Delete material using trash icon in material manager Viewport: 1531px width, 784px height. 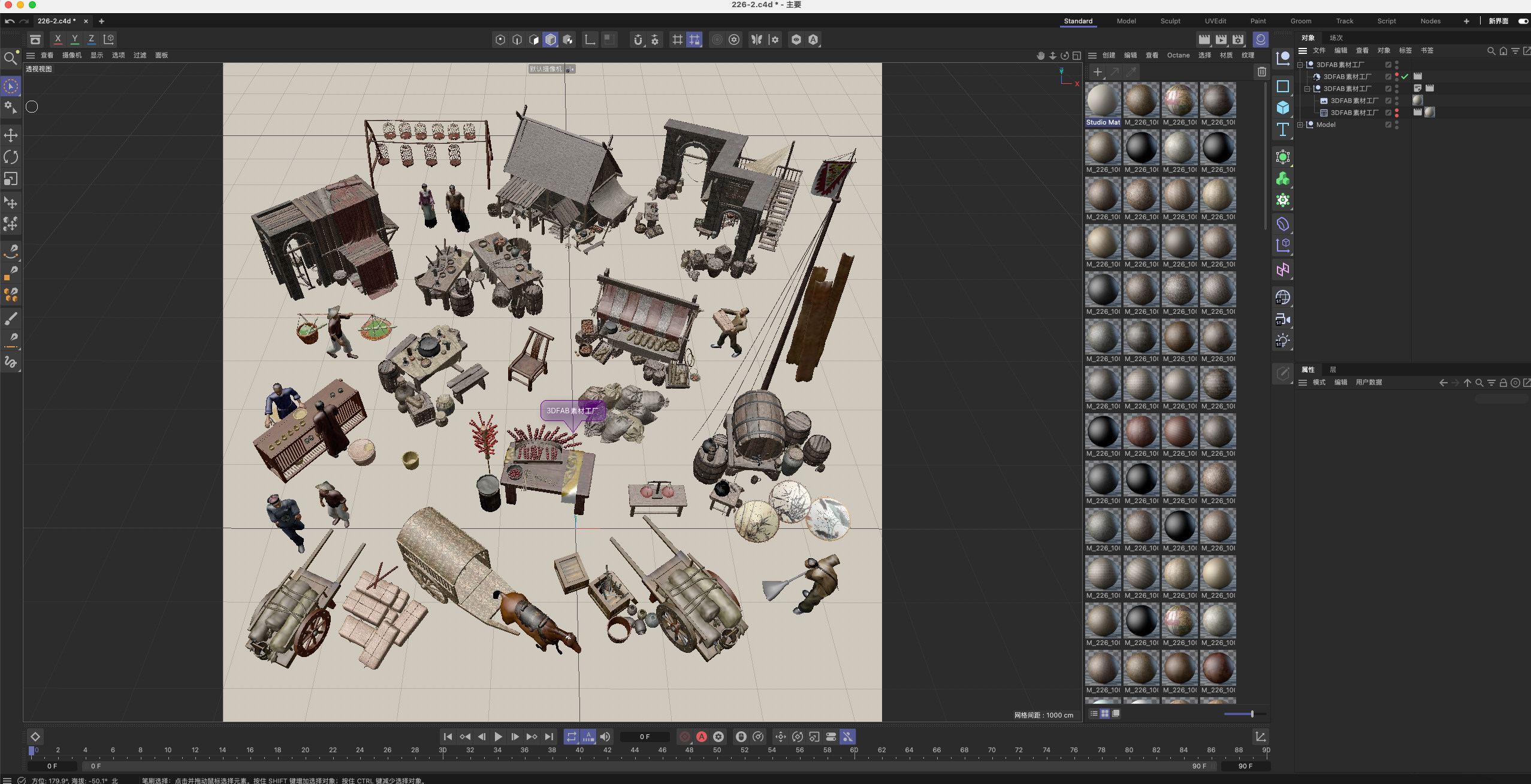point(1262,72)
